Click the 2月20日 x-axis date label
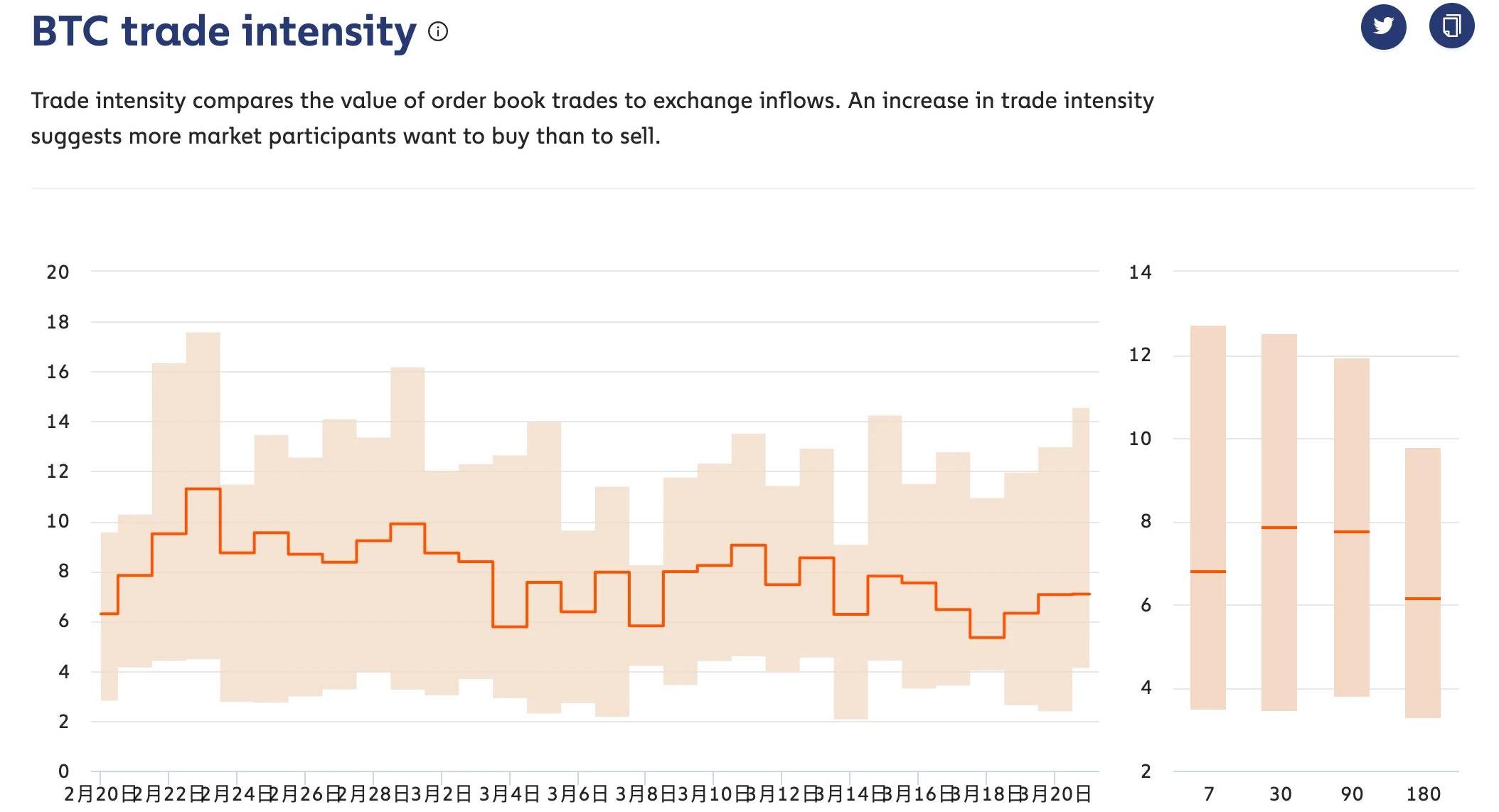The width and height of the screenshot is (1499, 812). (100, 794)
